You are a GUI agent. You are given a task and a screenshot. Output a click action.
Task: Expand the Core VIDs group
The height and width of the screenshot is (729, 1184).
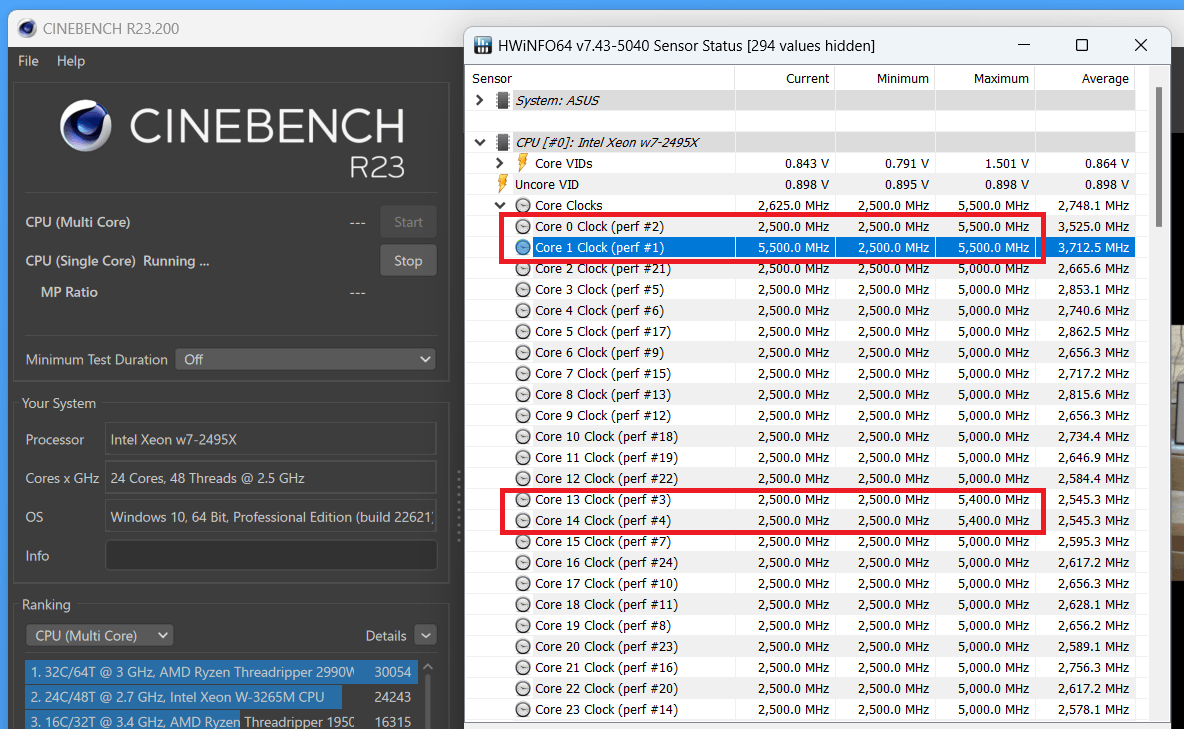[x=499, y=163]
